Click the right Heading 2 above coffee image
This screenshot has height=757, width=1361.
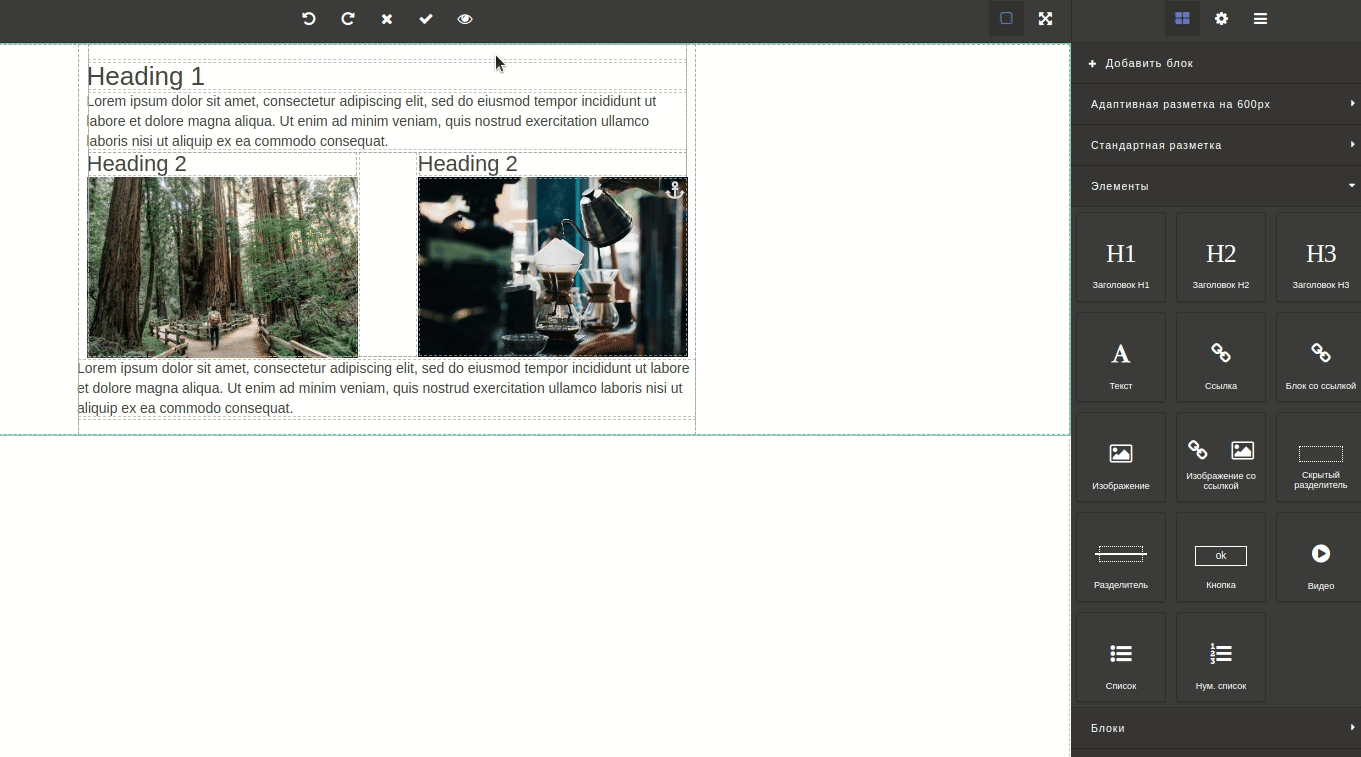(x=468, y=164)
